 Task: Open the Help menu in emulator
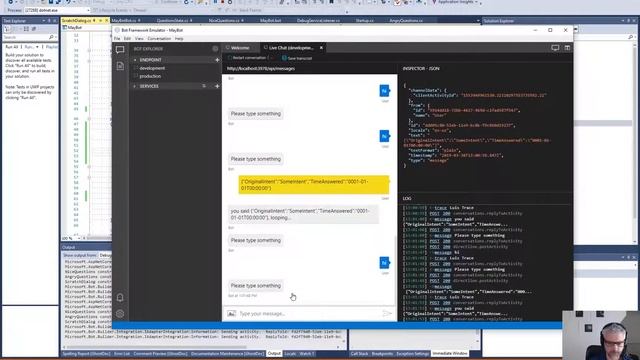click(179, 38)
